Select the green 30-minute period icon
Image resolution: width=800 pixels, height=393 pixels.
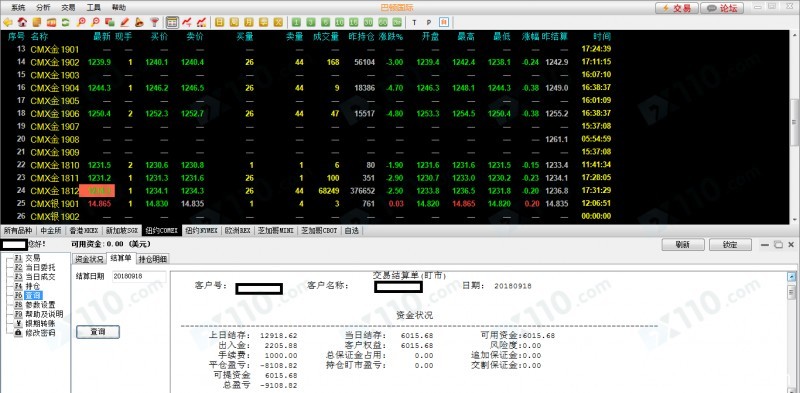tap(368, 22)
